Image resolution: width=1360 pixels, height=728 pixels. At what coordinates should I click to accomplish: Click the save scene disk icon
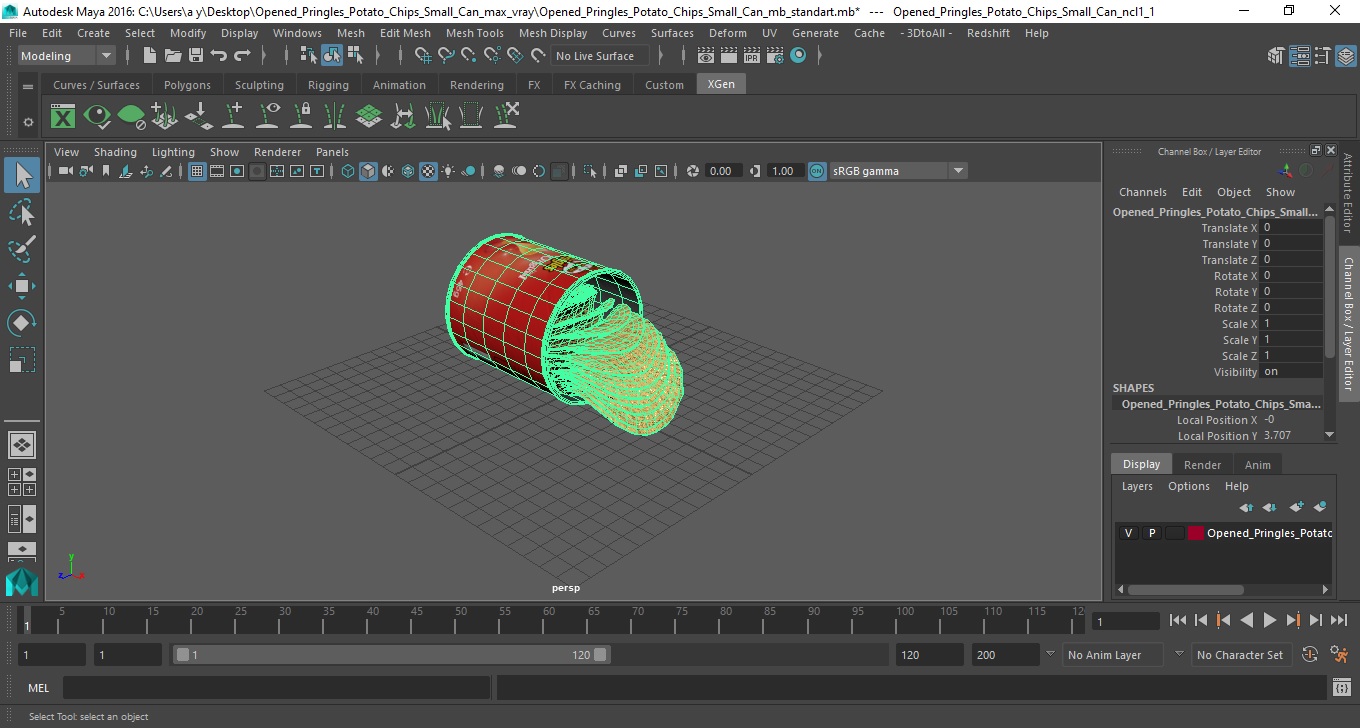point(195,56)
